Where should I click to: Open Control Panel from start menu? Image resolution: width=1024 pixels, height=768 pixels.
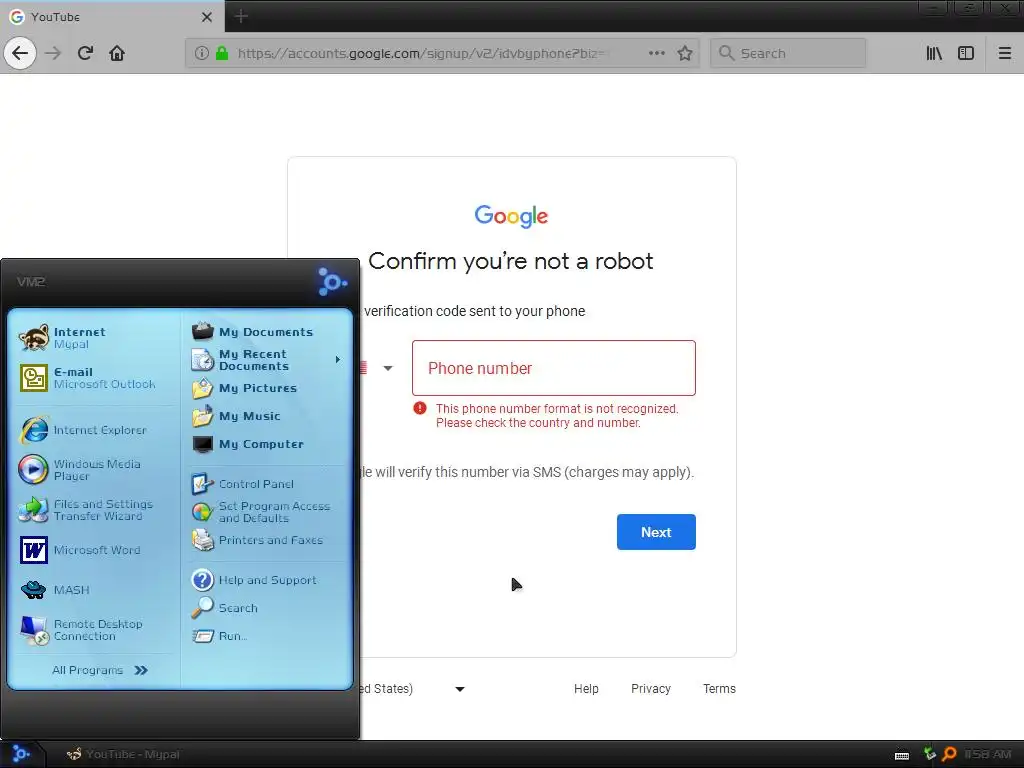tap(266, 484)
